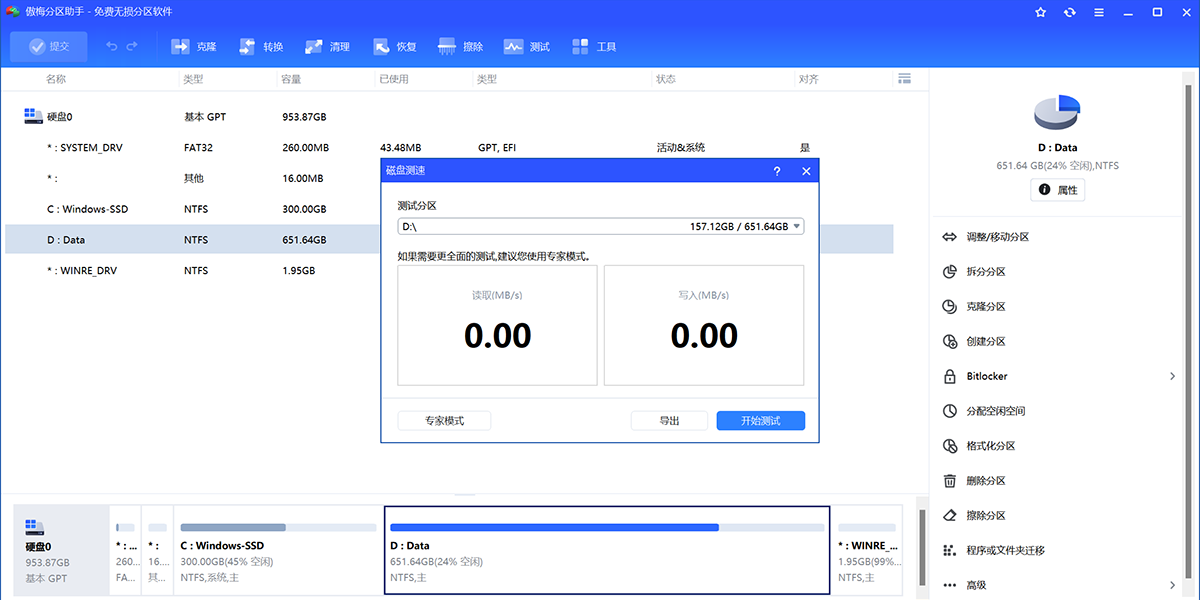This screenshot has height=600, width=1200.
Task: Select 格式化分区 format partition in sidebar
Action: [x=991, y=446]
